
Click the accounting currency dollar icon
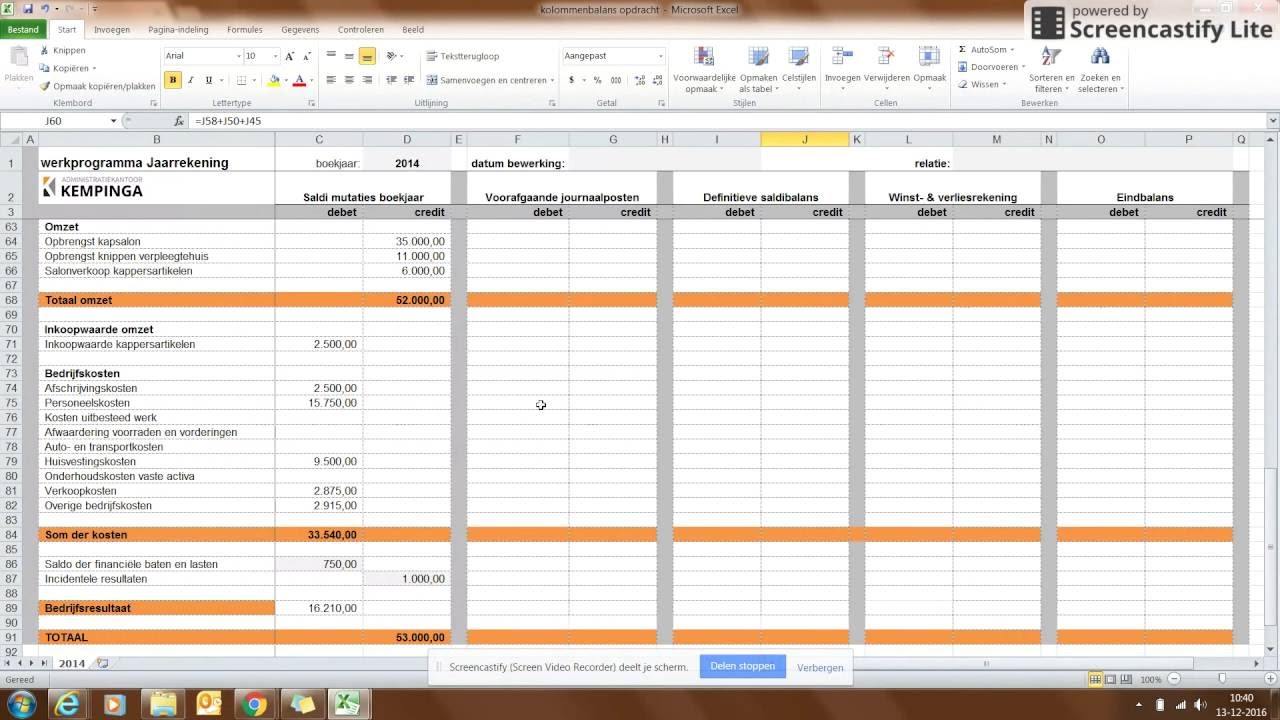click(x=572, y=80)
